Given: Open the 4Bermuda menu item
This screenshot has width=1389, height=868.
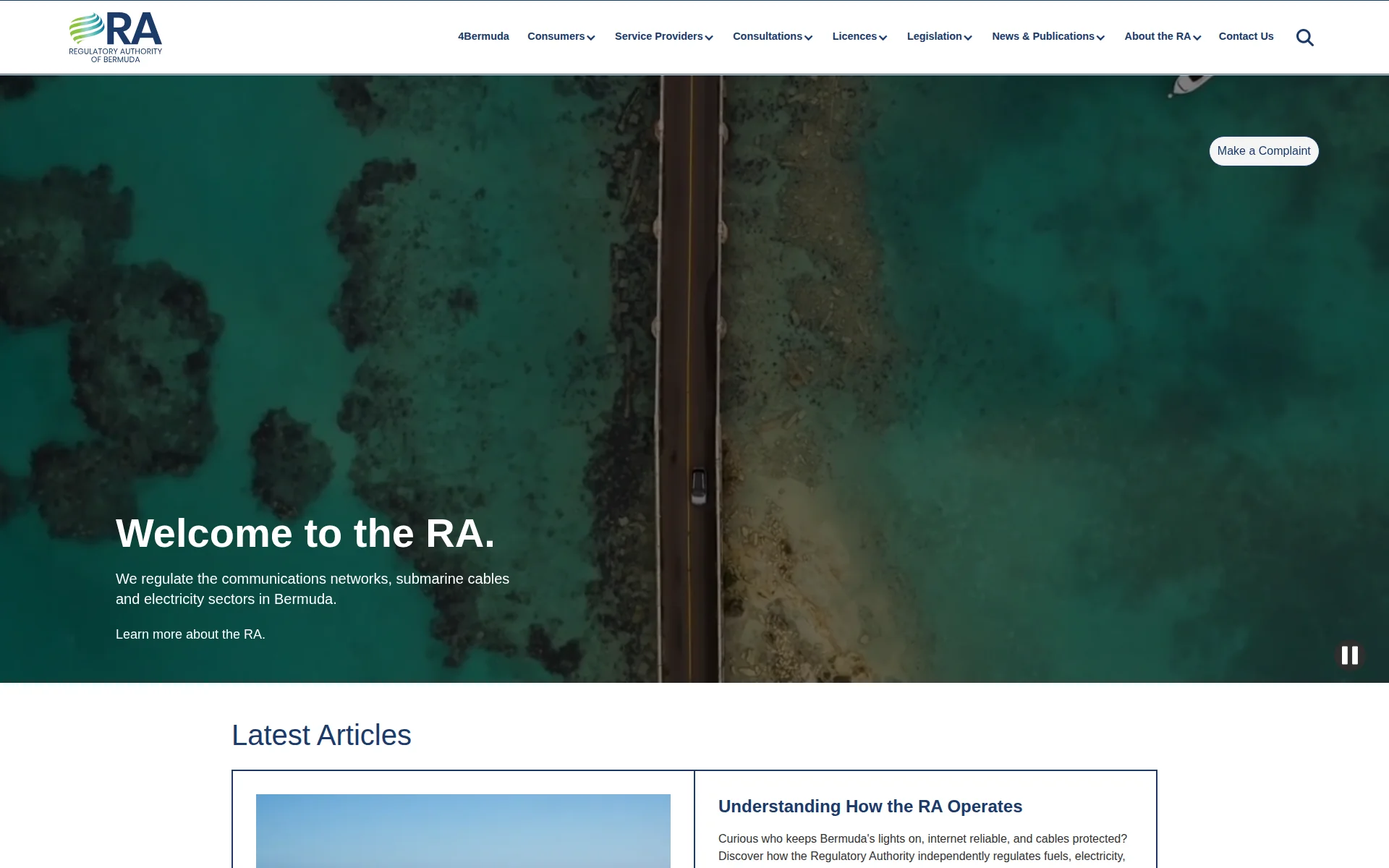Looking at the screenshot, I should (x=483, y=36).
